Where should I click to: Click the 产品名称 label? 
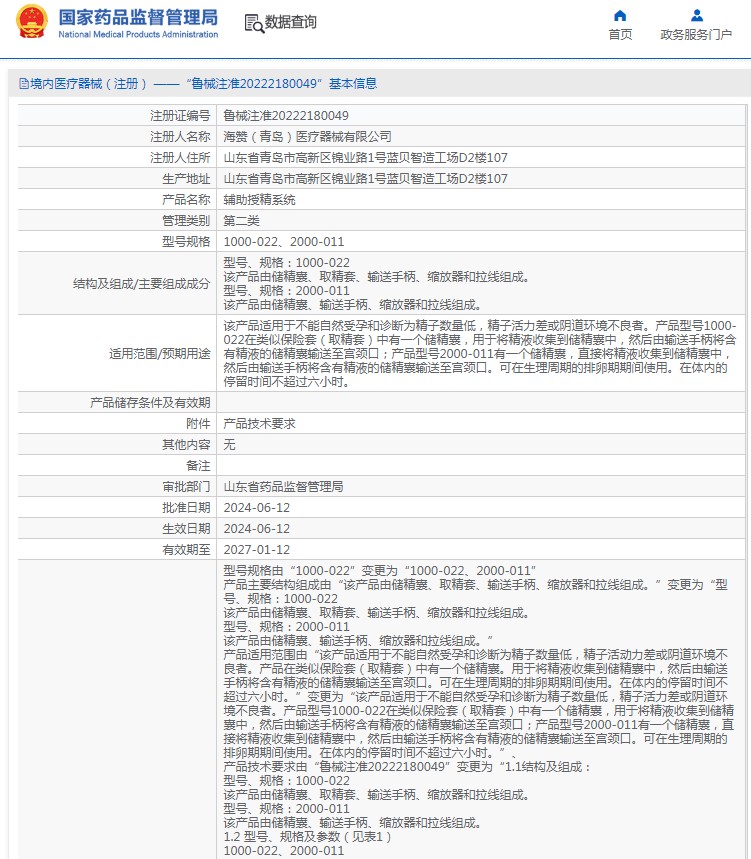(186, 199)
